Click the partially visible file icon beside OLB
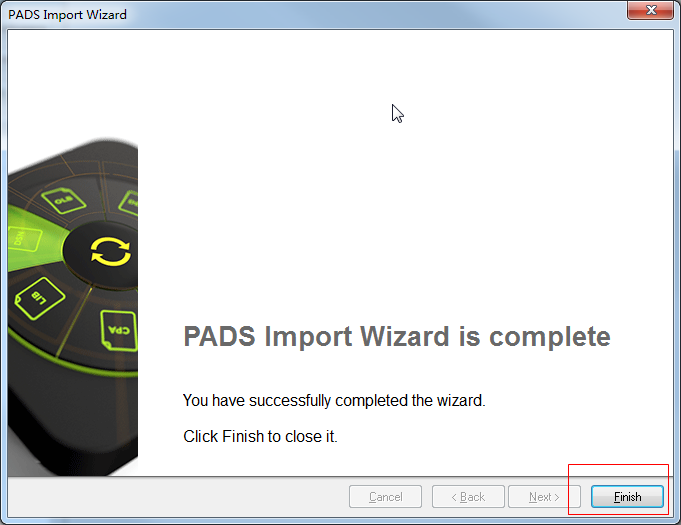681x525 pixels. (x=129, y=203)
